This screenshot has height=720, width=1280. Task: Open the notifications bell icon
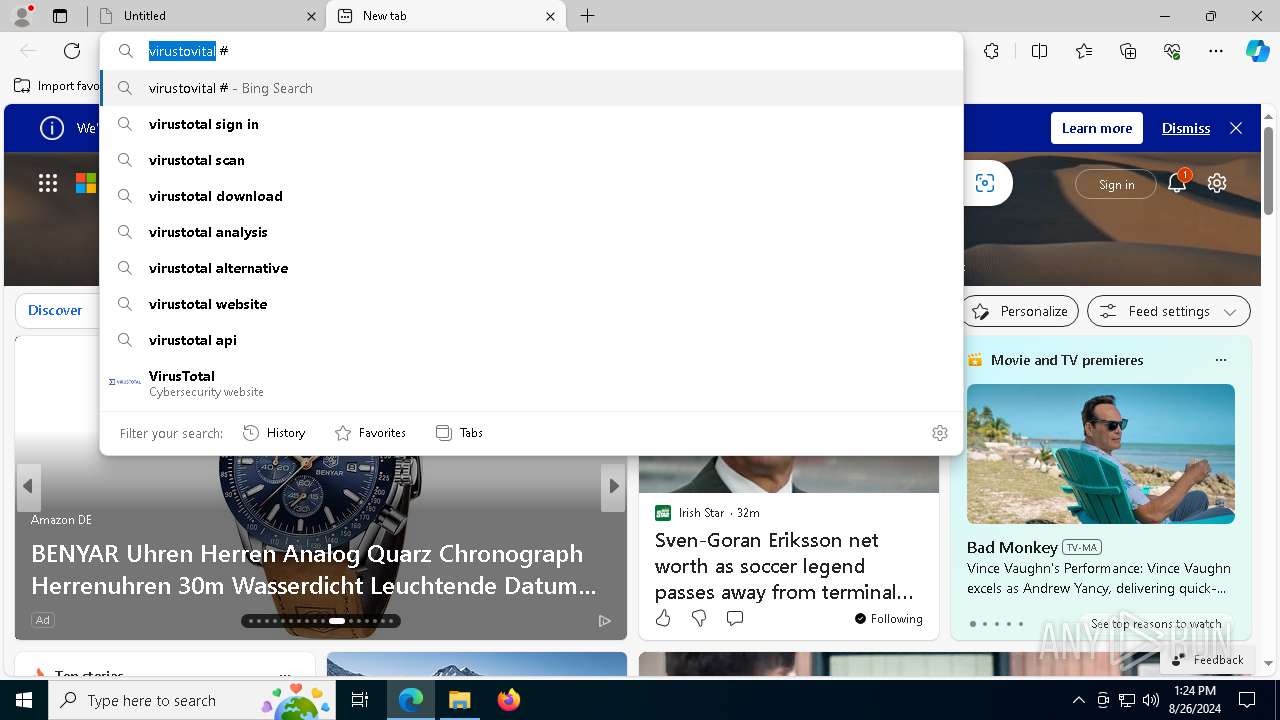tap(1177, 183)
